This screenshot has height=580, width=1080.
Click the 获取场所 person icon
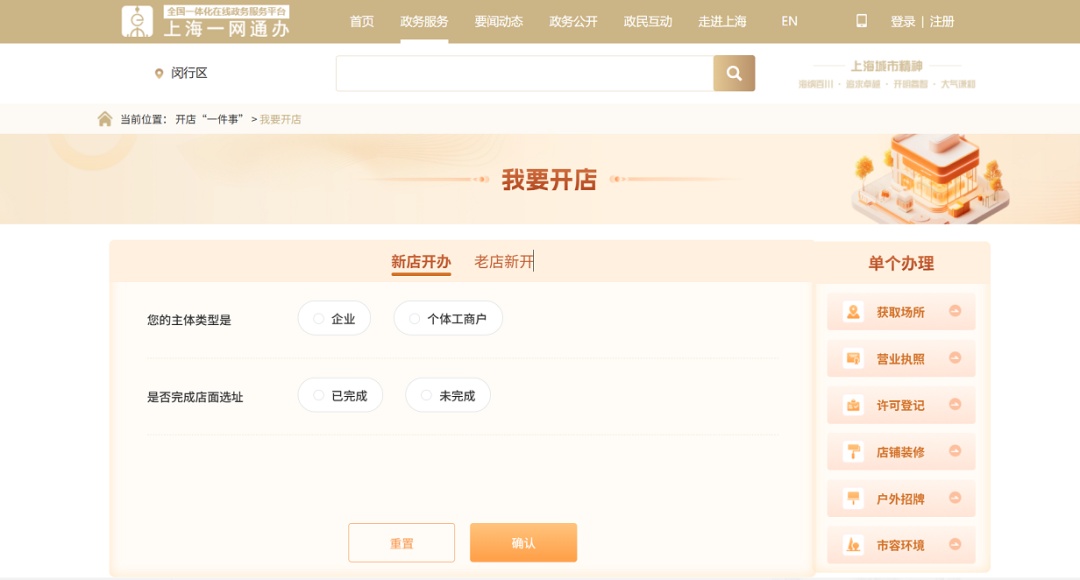[x=853, y=312]
